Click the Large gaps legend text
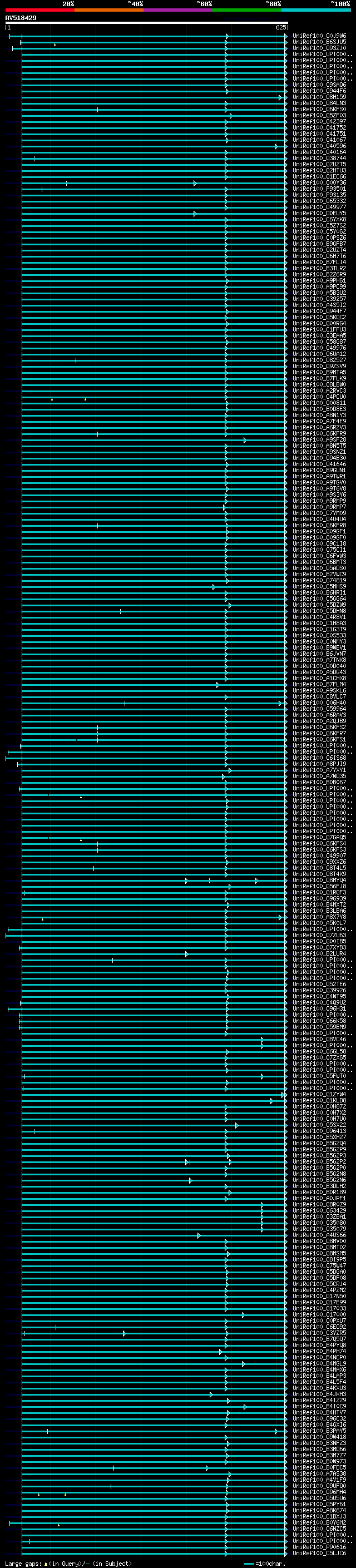Viewport: 356px width, 1568px height. 68,1564
